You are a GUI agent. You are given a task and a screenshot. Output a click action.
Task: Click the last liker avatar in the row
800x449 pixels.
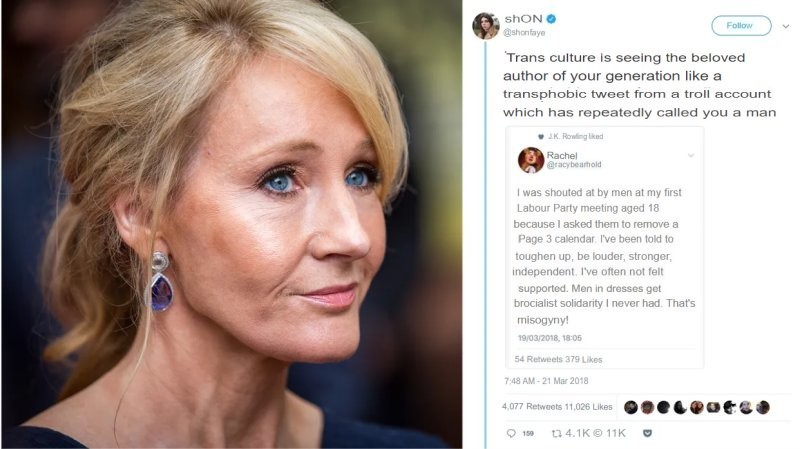coord(763,407)
